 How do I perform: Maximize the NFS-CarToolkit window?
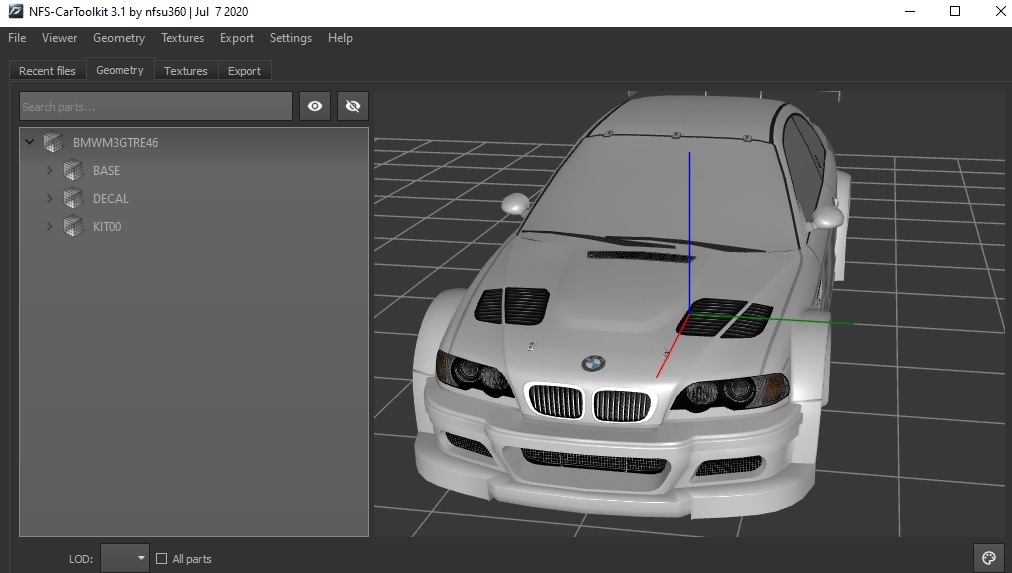[x=955, y=12]
